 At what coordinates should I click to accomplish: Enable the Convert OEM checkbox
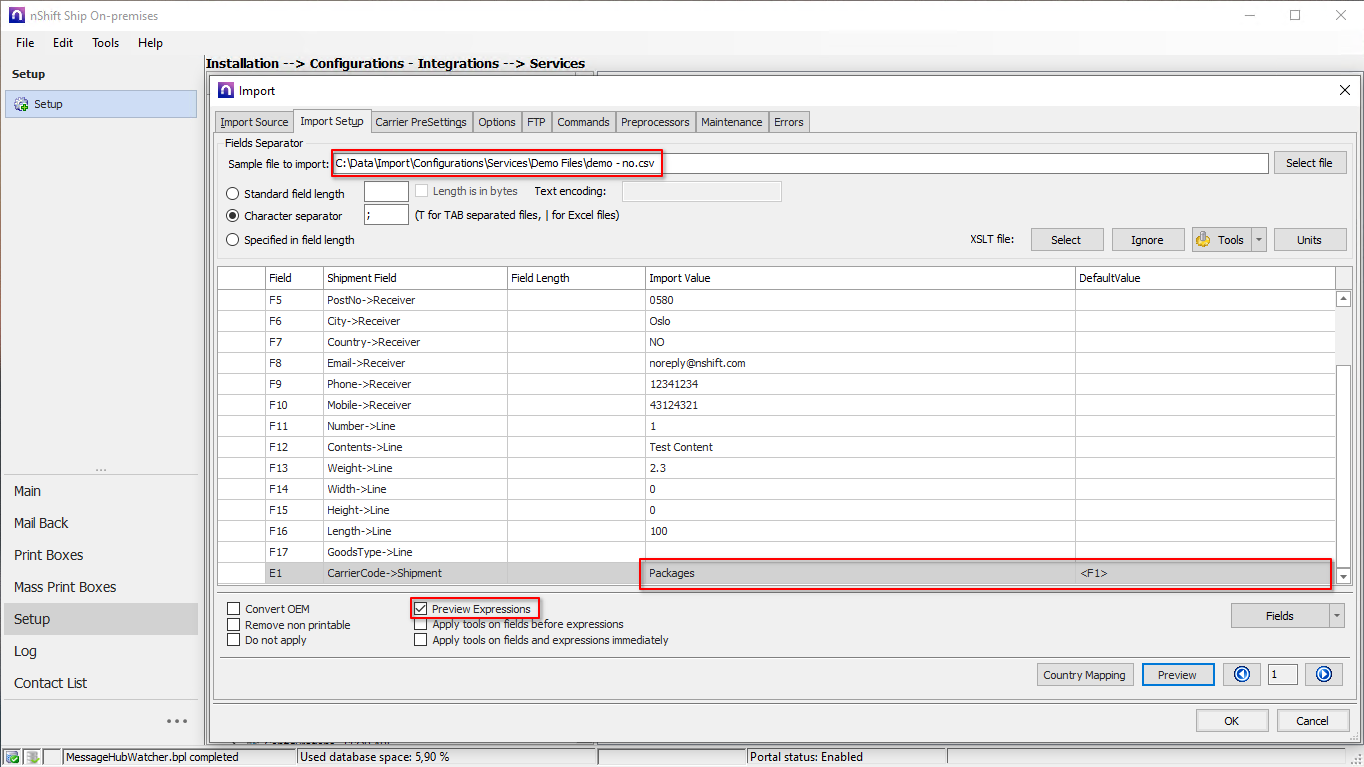point(234,609)
